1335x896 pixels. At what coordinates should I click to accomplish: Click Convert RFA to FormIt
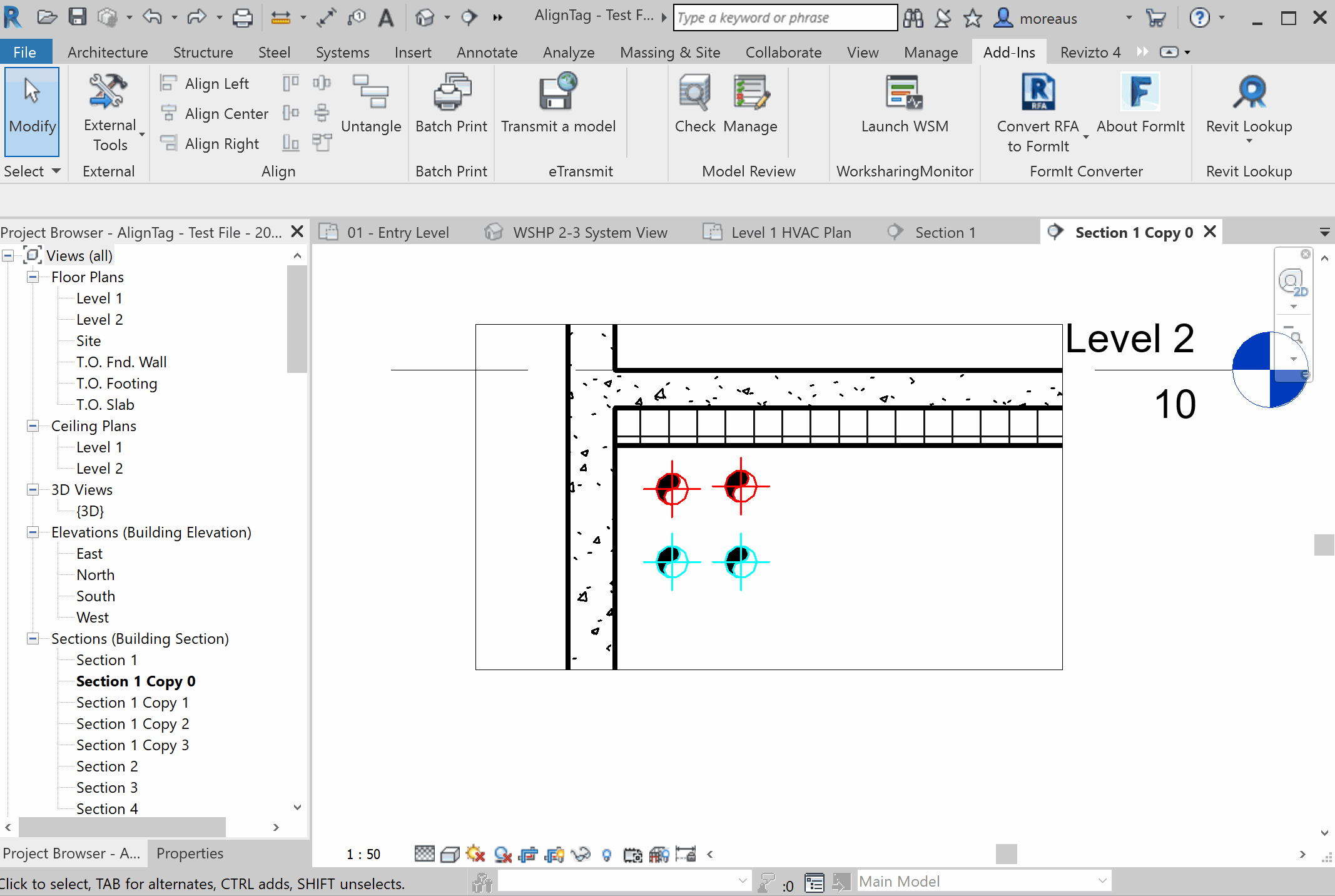tap(1038, 93)
